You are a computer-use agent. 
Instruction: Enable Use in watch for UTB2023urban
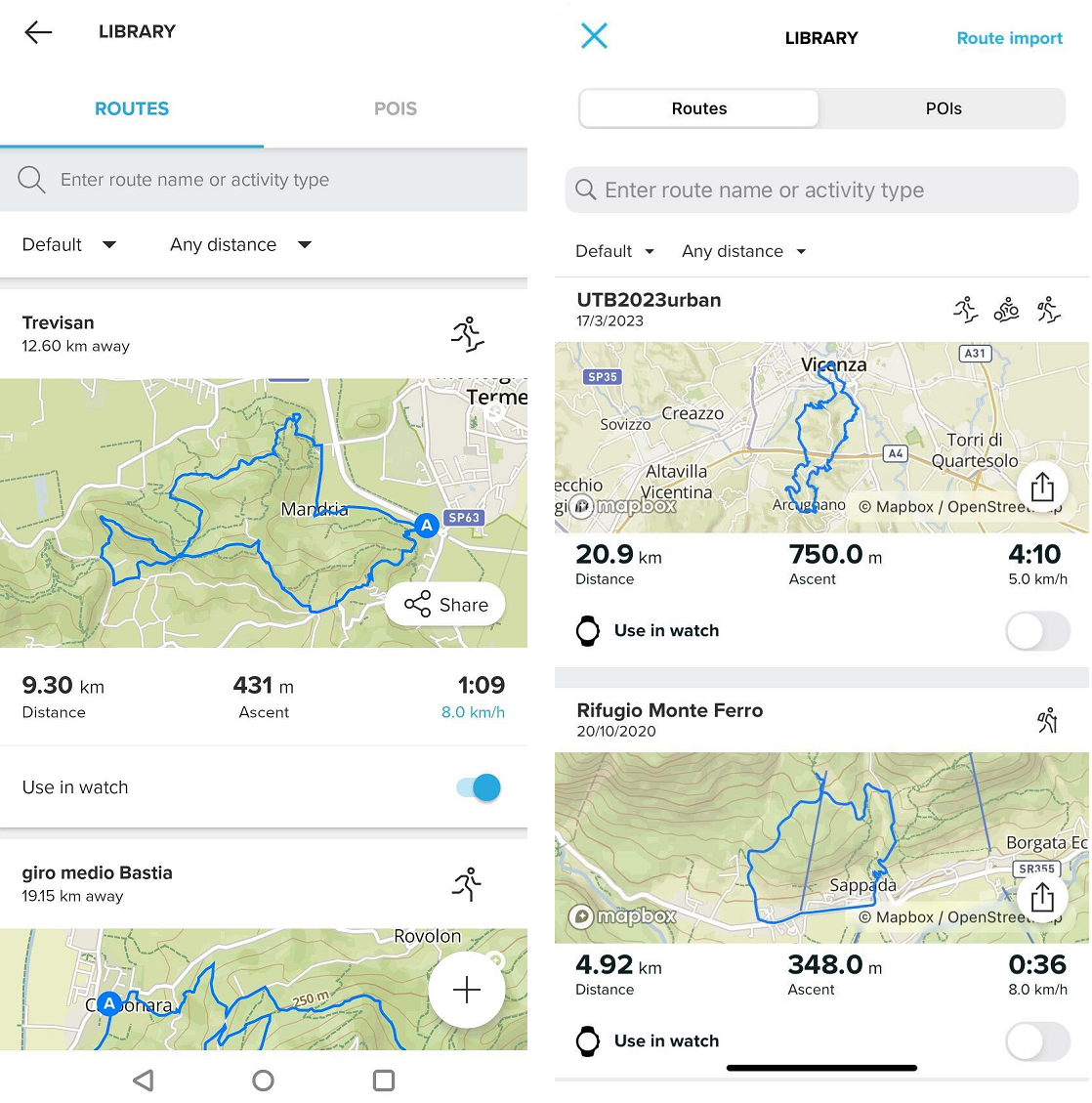pos(1037,631)
